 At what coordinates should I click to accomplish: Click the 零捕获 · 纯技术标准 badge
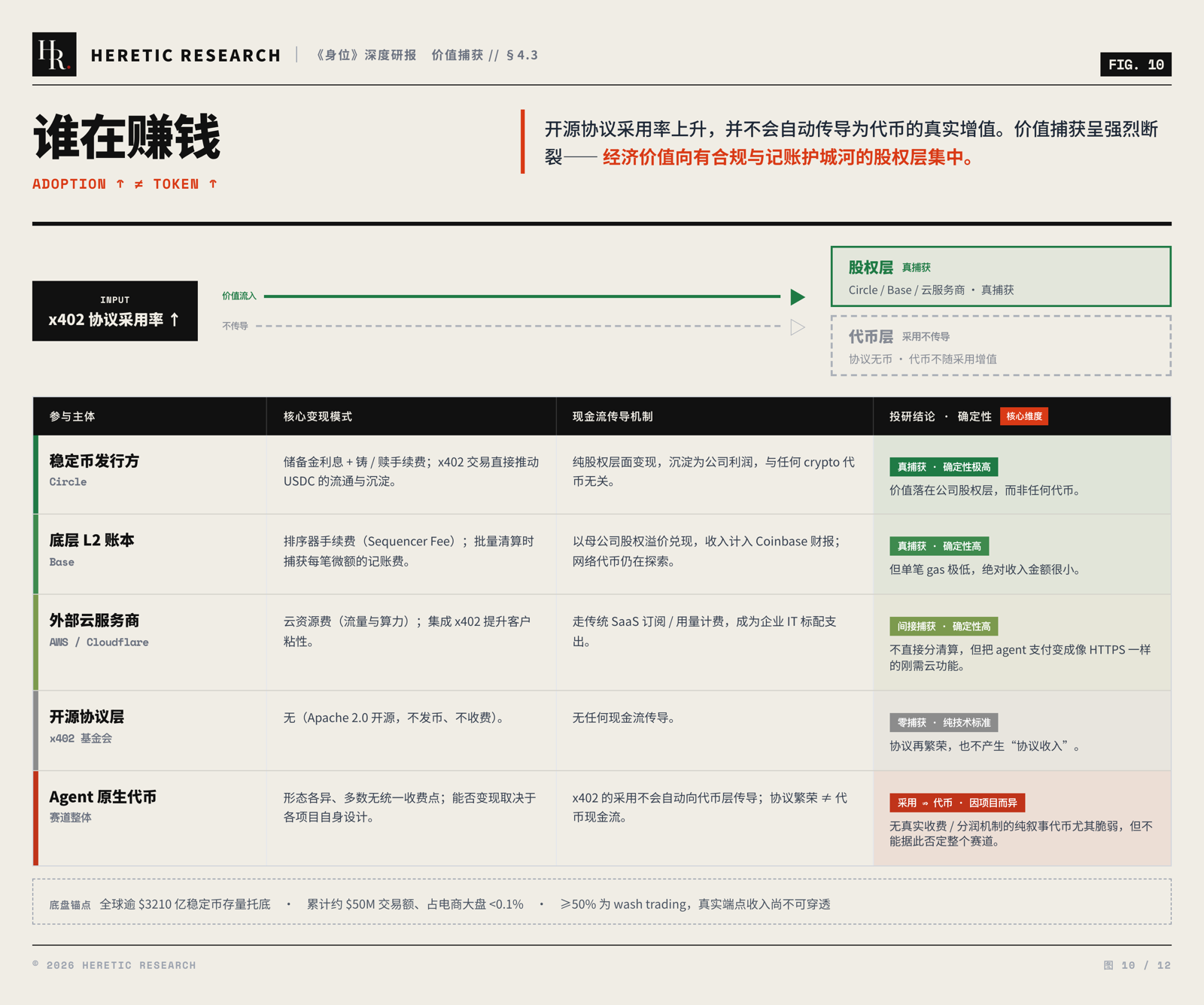pos(944,723)
